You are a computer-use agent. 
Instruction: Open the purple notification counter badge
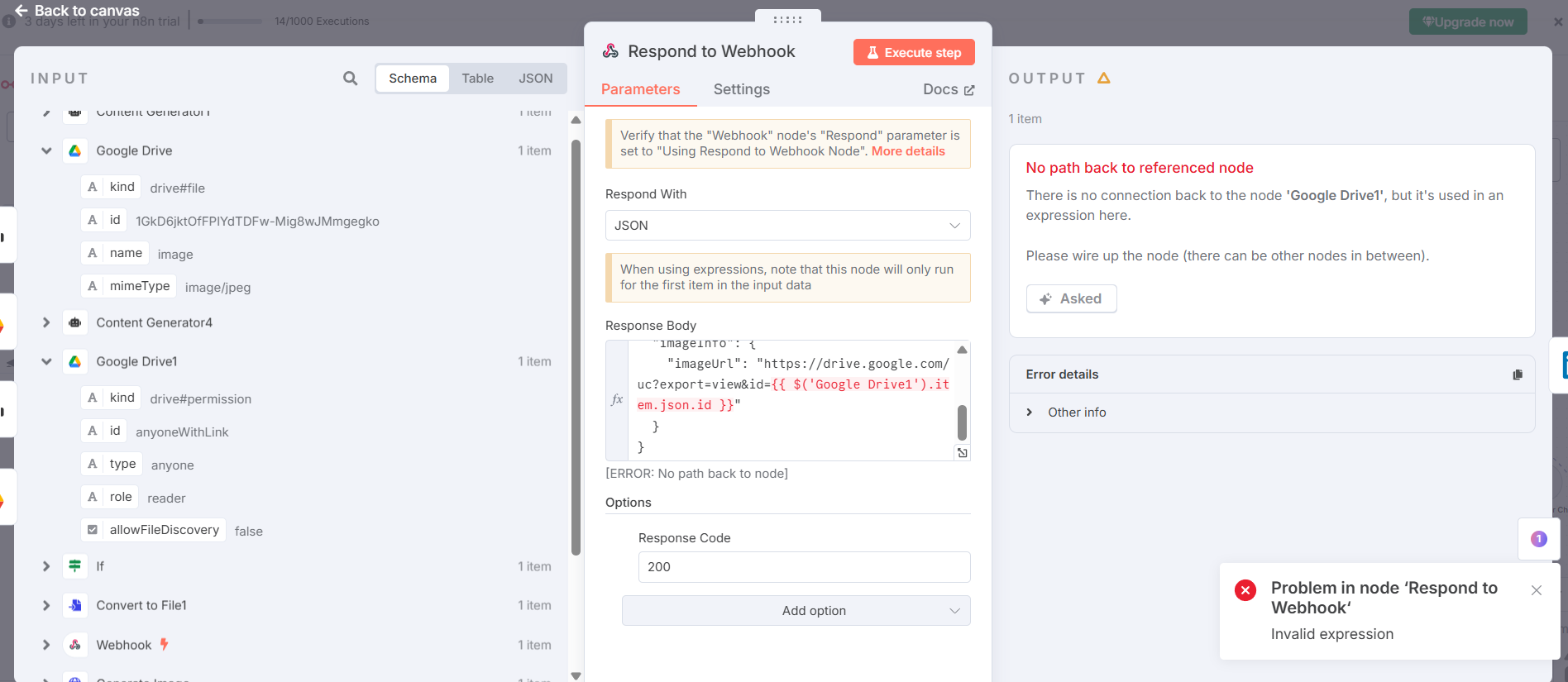click(1539, 539)
